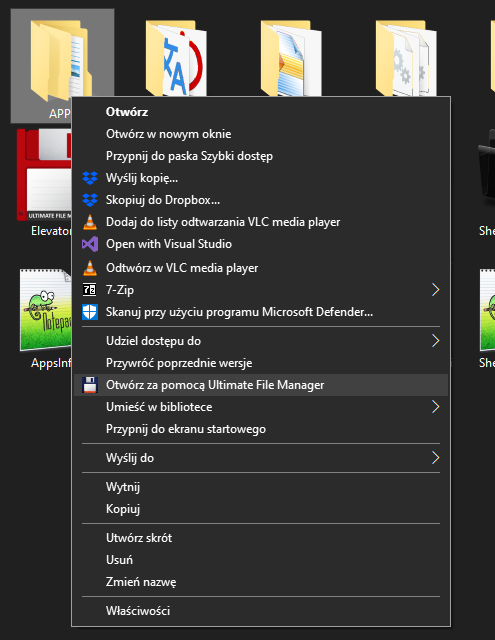Choose Utwórz skrót
Image resolution: width=495 pixels, height=640 pixels.
261,538
